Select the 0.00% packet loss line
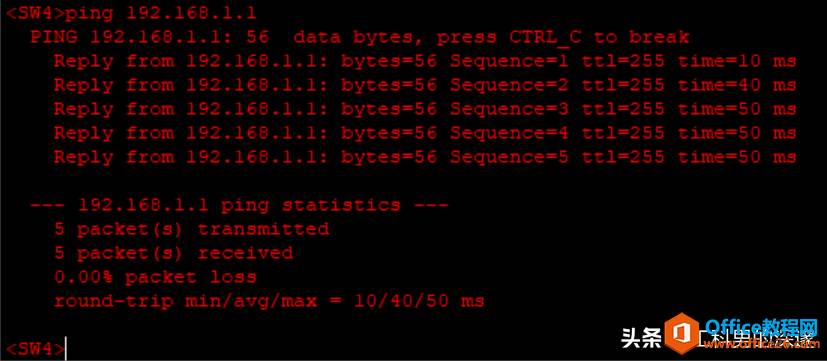The height and width of the screenshot is (361, 827). 156,277
